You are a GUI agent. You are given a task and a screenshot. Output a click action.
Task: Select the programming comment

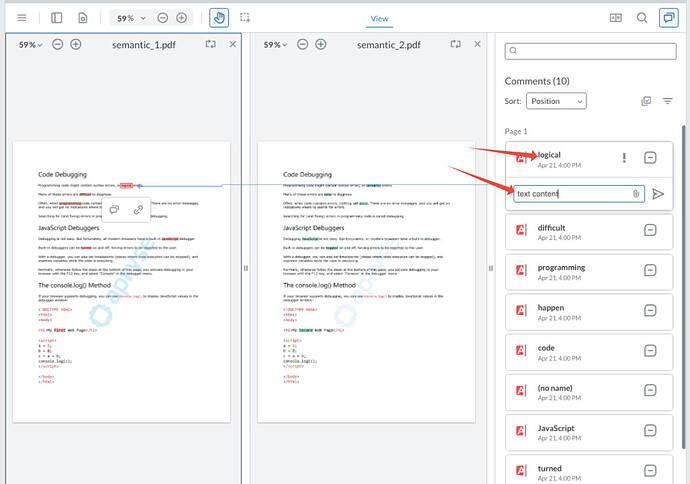pyautogui.click(x=589, y=272)
